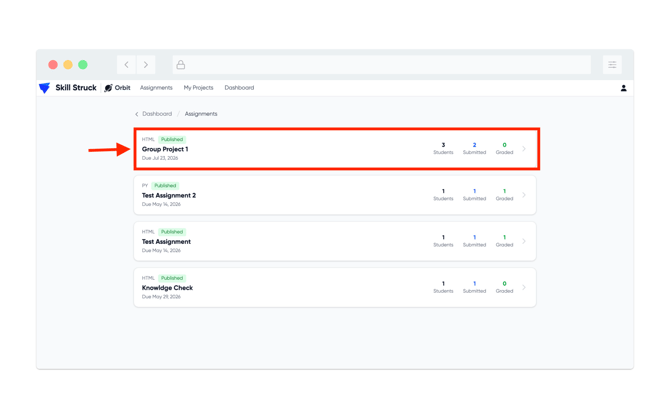The width and height of the screenshot is (670, 418).
Task: Open the browser settings sliders icon
Action: [x=612, y=65]
